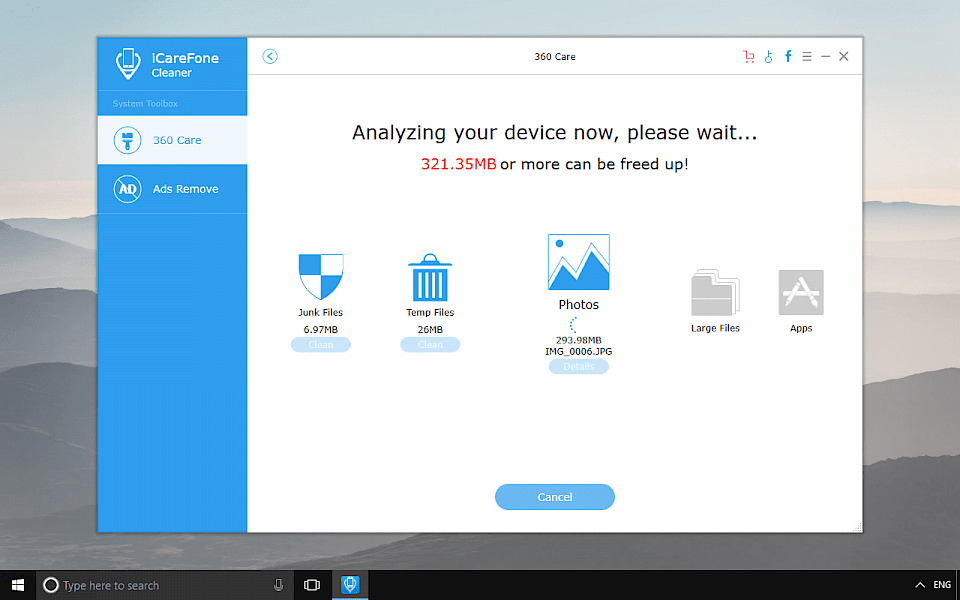Expand the system tray hidden icons
960x600 pixels.
click(x=919, y=585)
